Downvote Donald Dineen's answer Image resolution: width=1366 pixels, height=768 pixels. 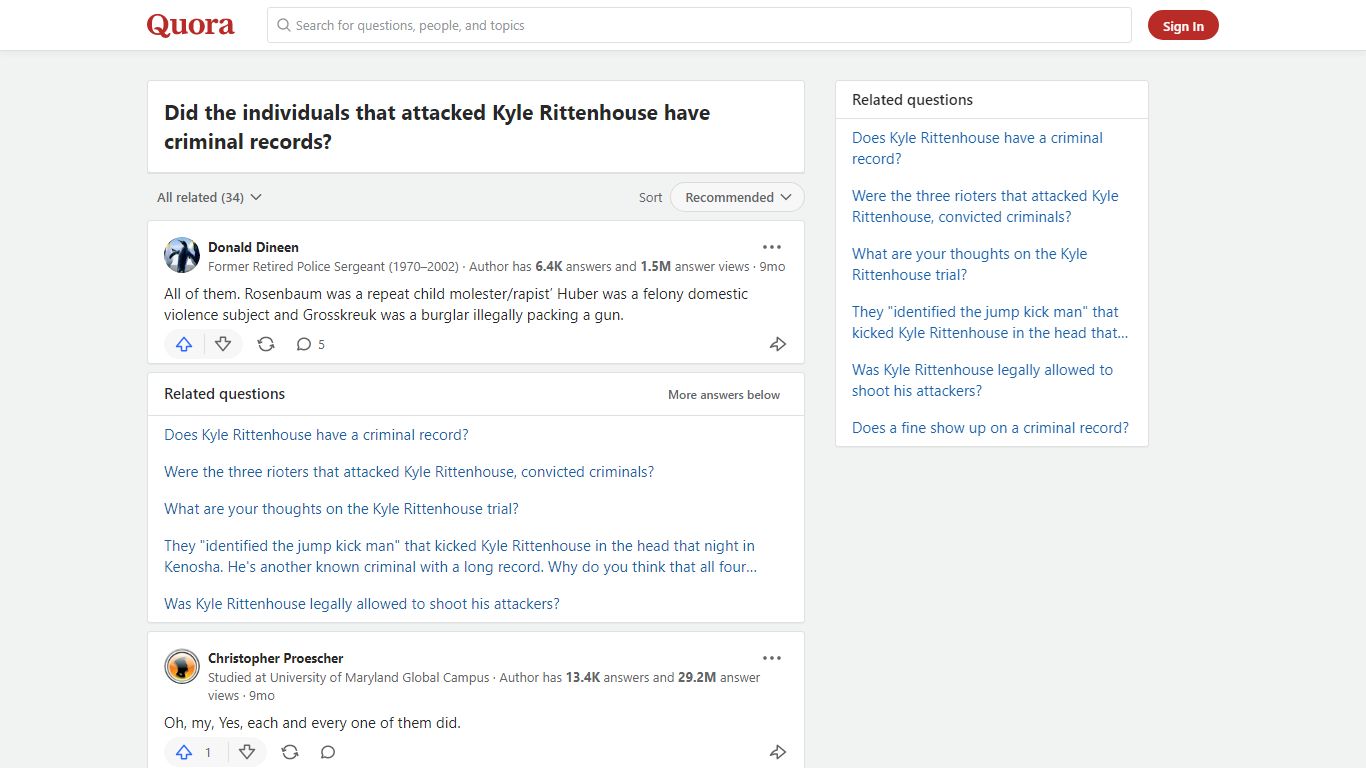(x=223, y=344)
